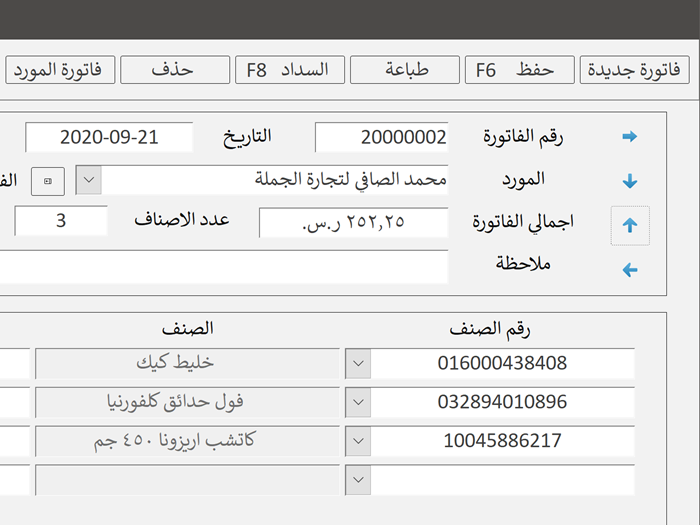Click the ملاحظة note text field
The height and width of the screenshot is (525, 700).
point(220,267)
